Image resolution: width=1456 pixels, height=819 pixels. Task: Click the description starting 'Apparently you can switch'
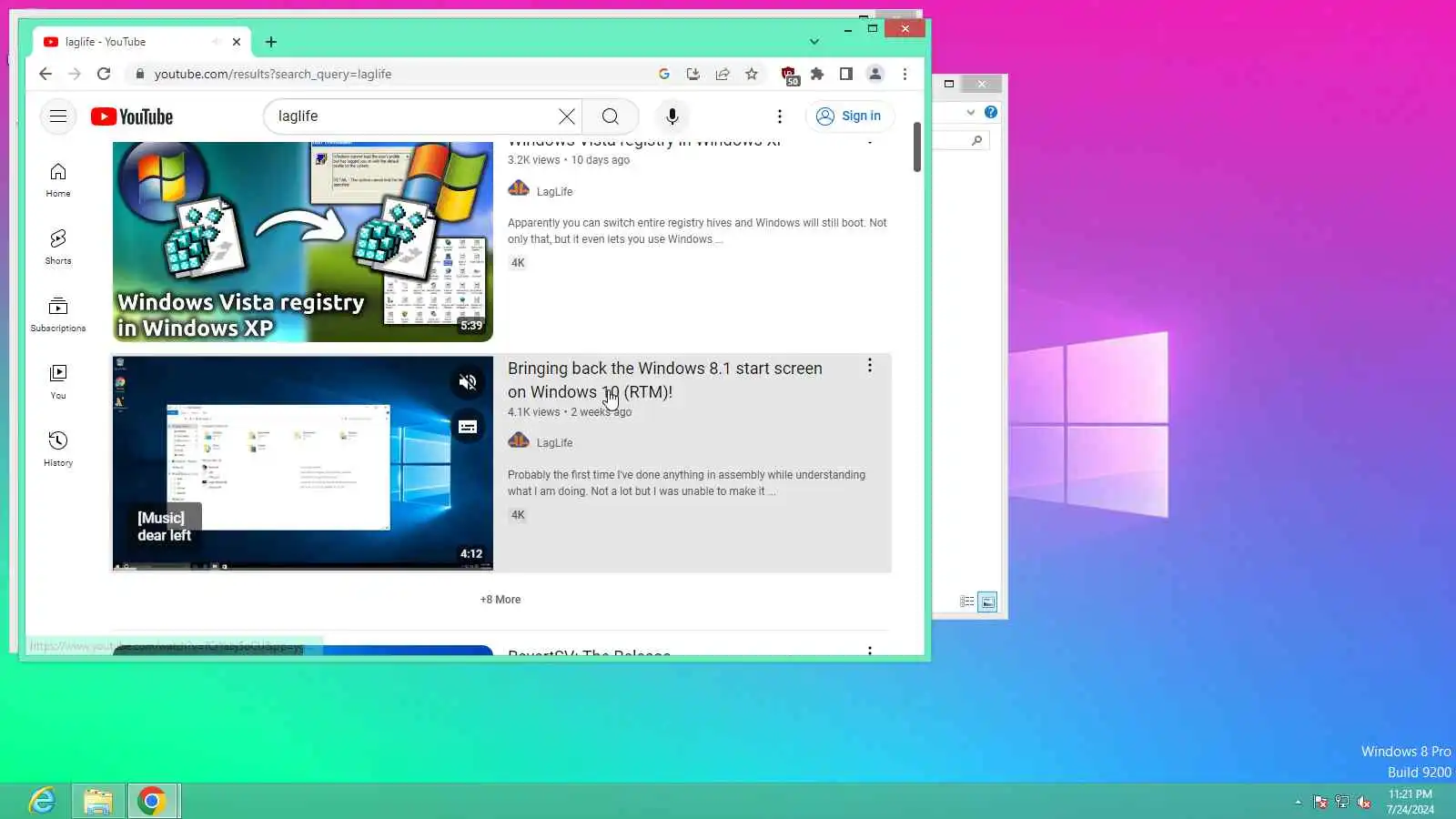click(697, 231)
